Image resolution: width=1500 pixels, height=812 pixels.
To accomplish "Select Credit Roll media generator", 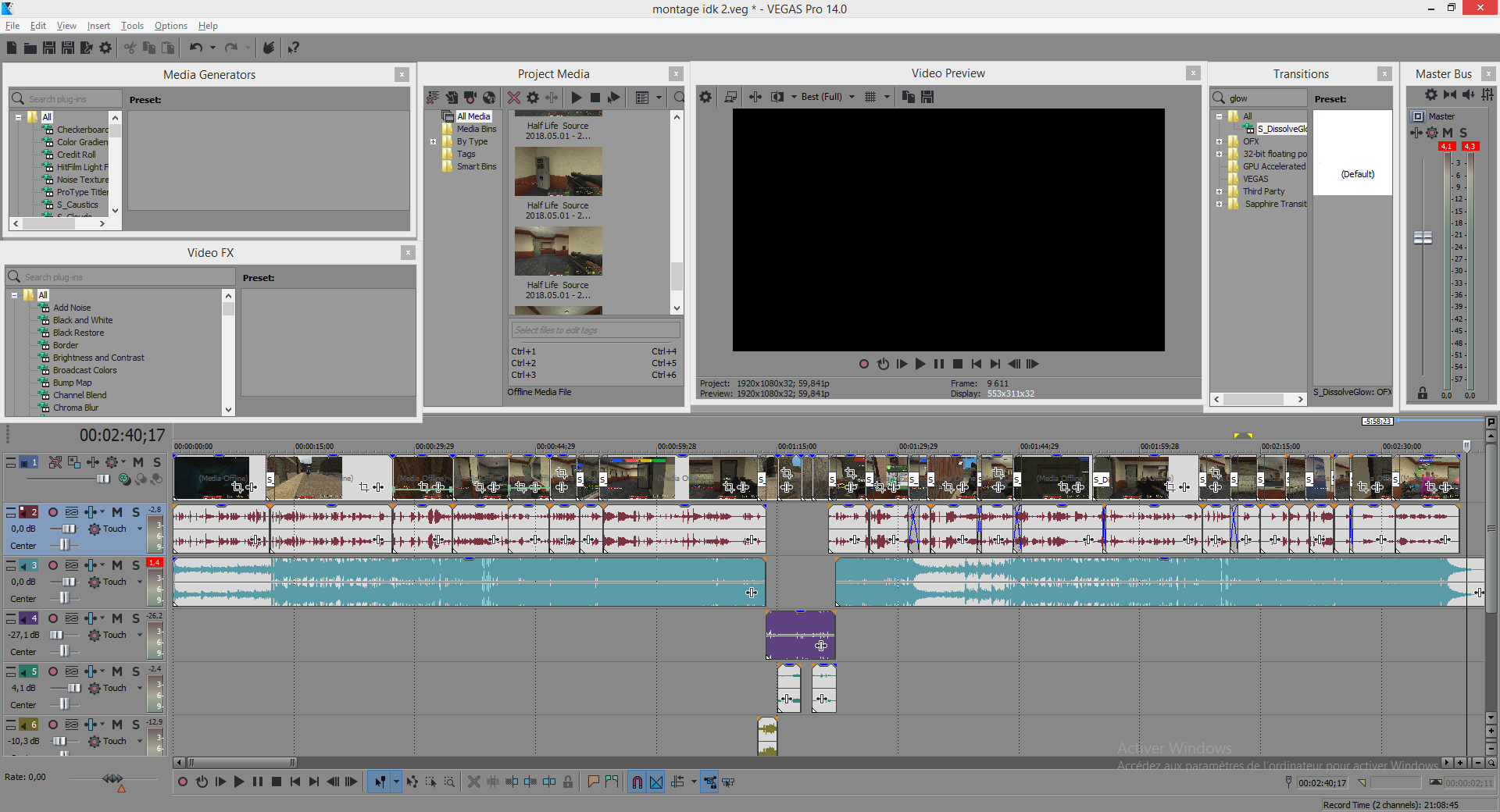I will pos(76,155).
